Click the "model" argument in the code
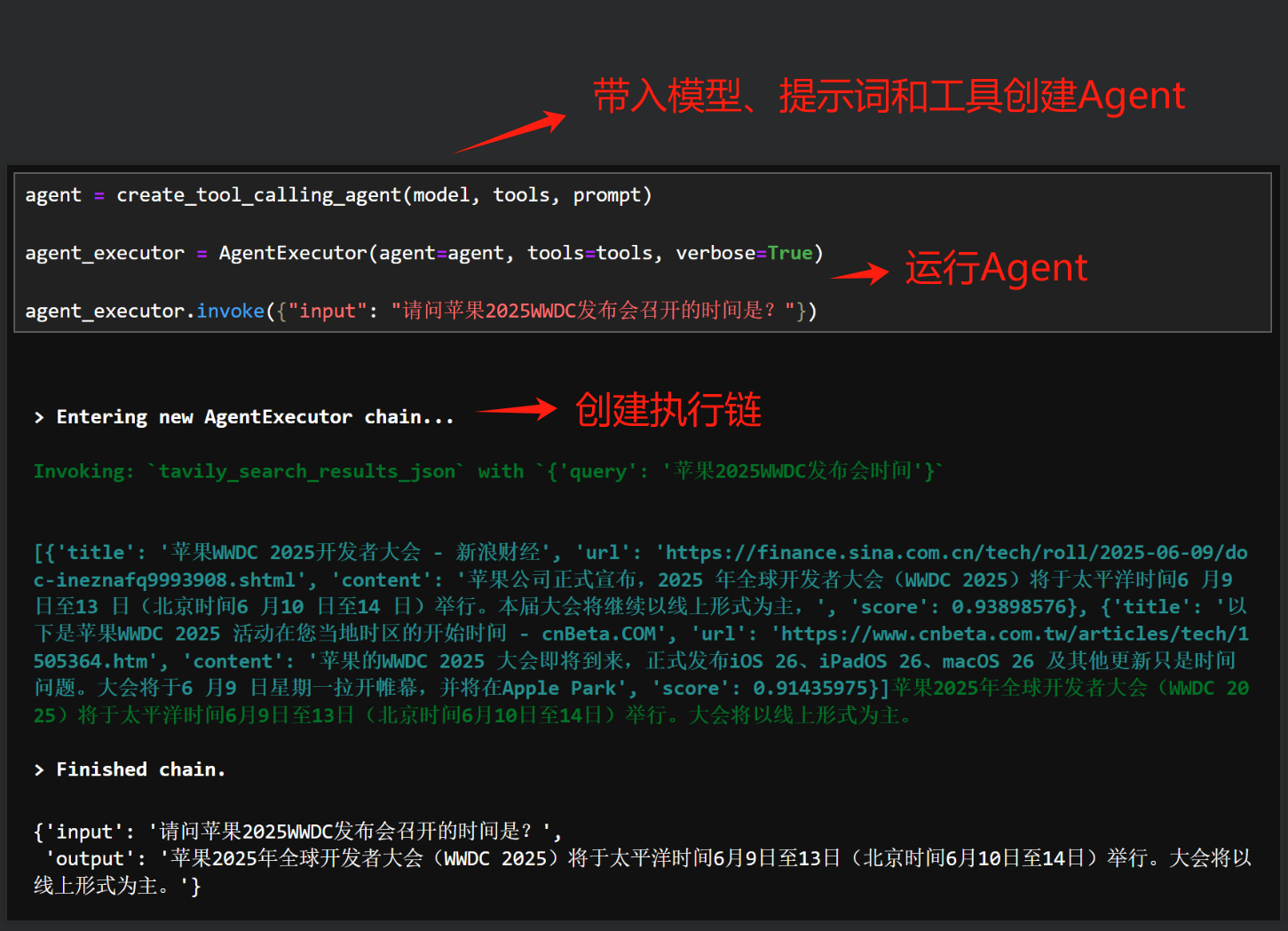 pos(441,195)
